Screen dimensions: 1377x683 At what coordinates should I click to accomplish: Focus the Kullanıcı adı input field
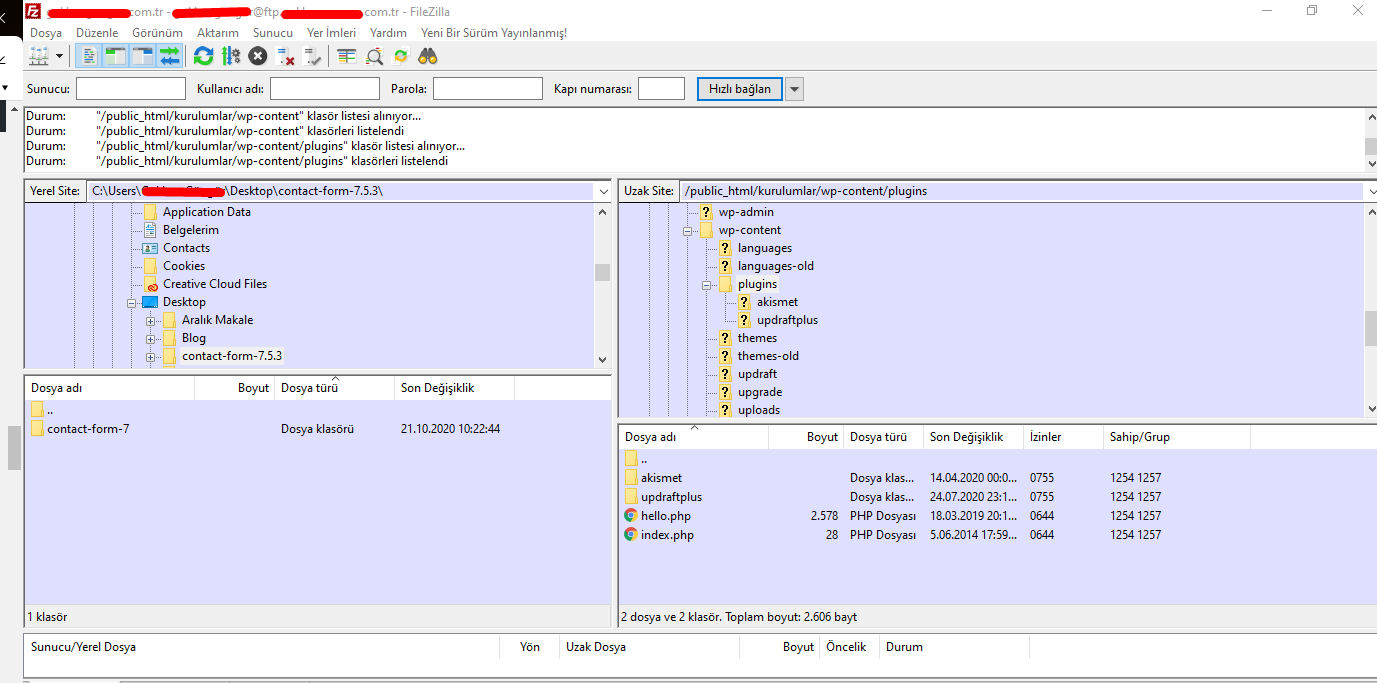tap(325, 89)
